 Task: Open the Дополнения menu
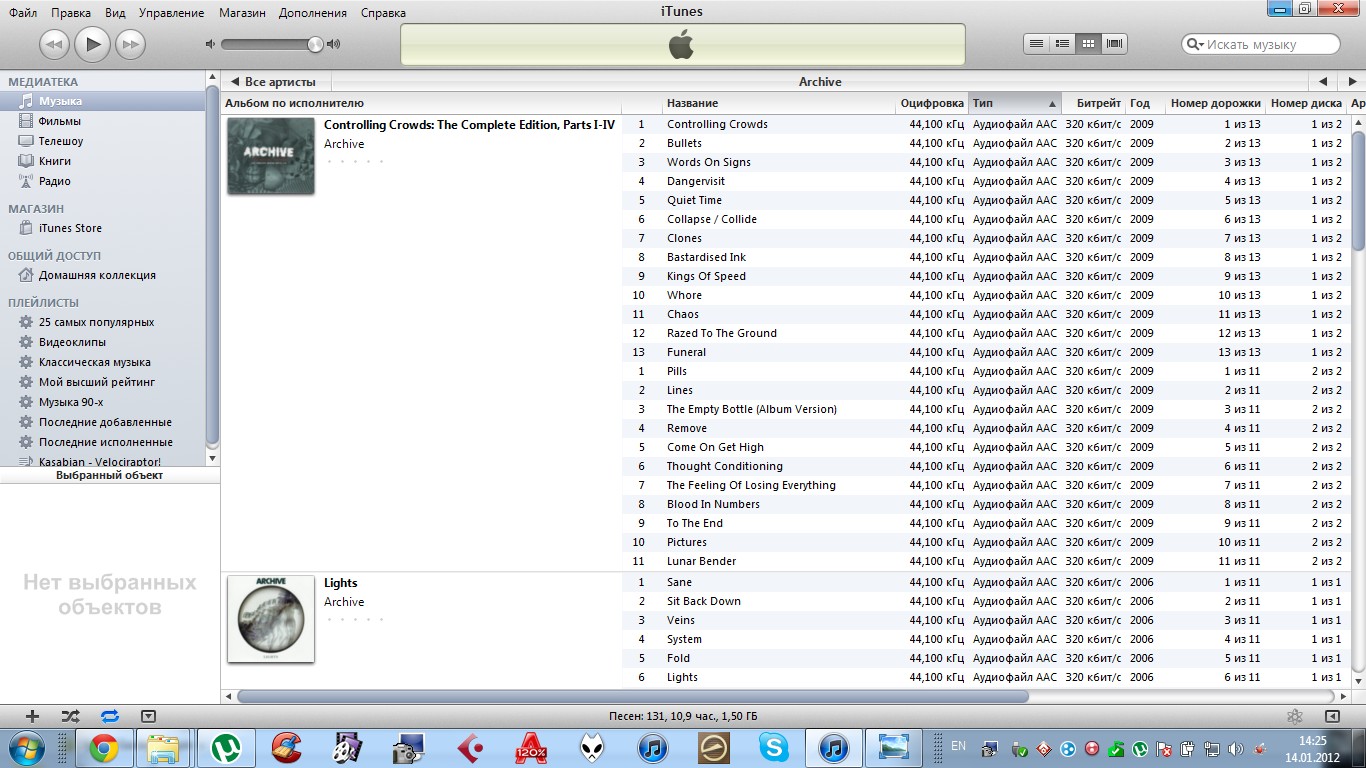(x=313, y=13)
